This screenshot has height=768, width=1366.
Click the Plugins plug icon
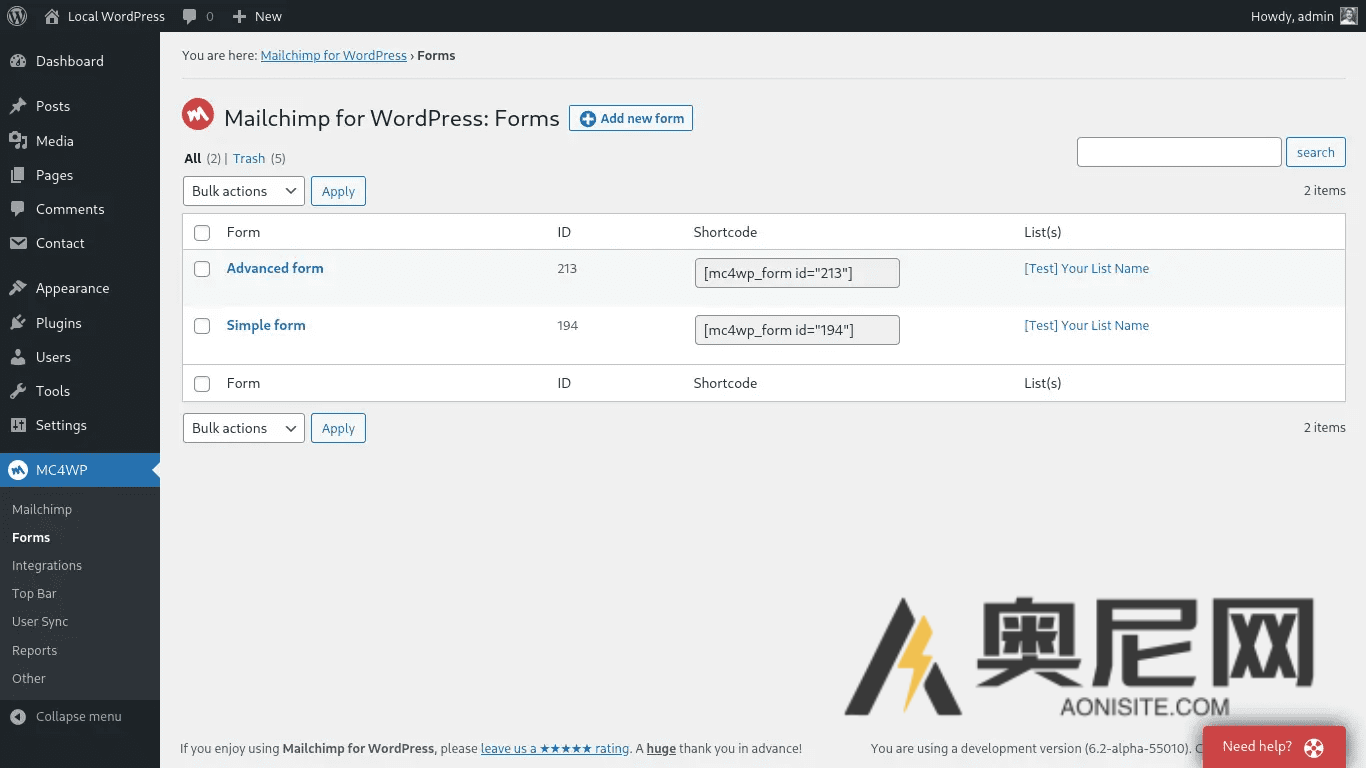click(18, 323)
